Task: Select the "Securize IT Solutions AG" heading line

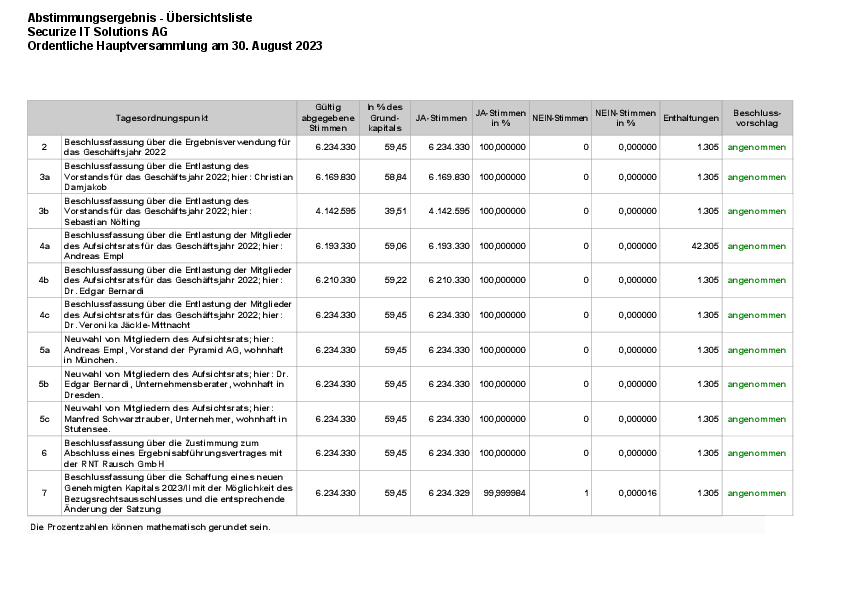Action: point(98,32)
